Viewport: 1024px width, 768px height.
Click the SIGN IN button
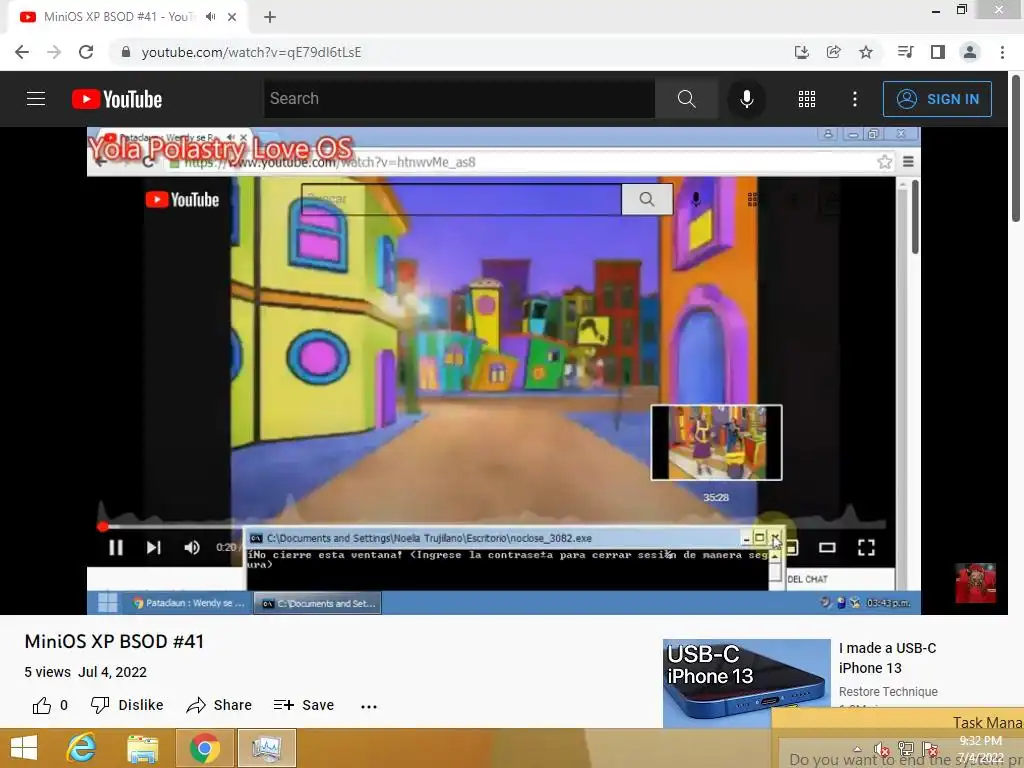[x=937, y=99]
